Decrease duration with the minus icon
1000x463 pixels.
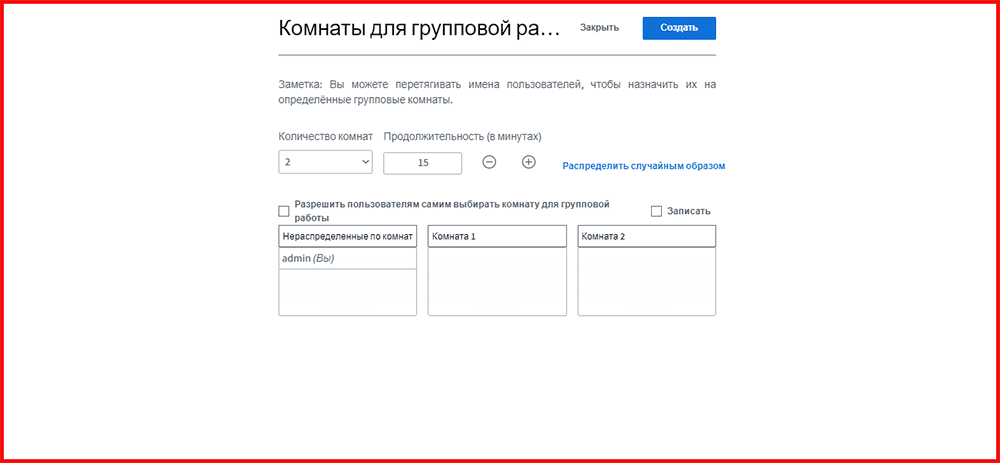(x=489, y=162)
